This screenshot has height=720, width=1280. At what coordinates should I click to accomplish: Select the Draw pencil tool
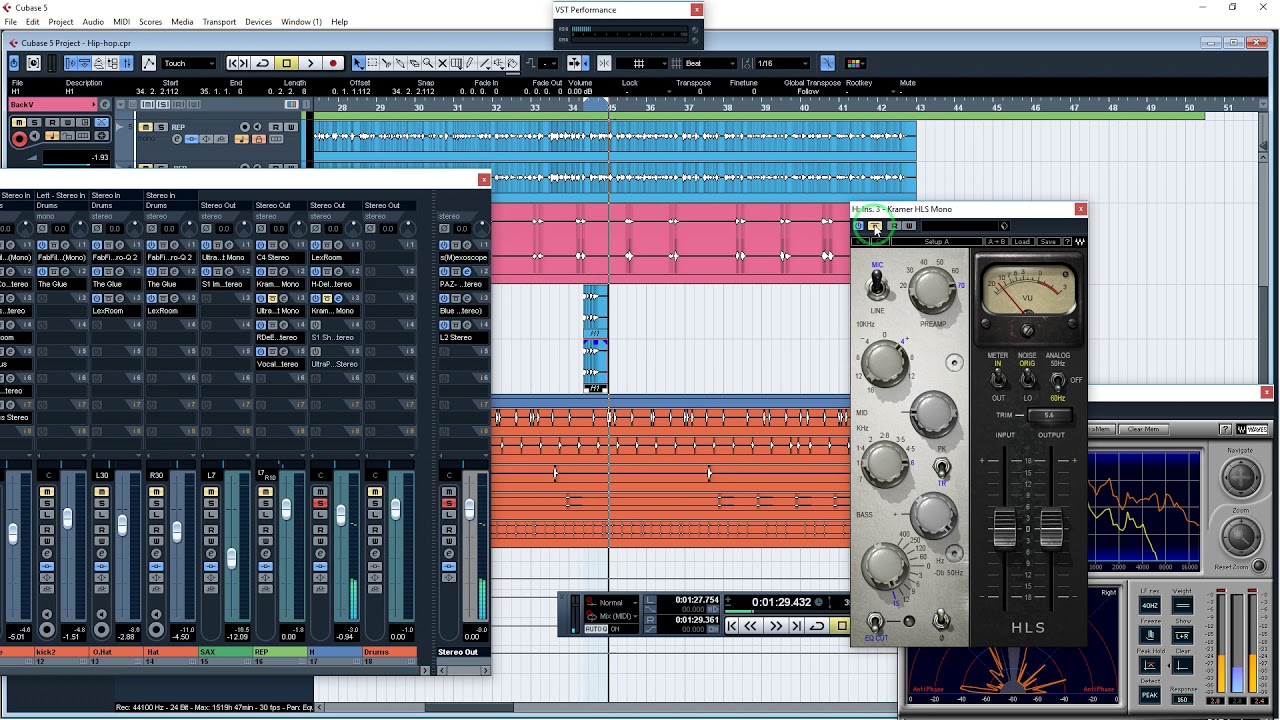470,63
